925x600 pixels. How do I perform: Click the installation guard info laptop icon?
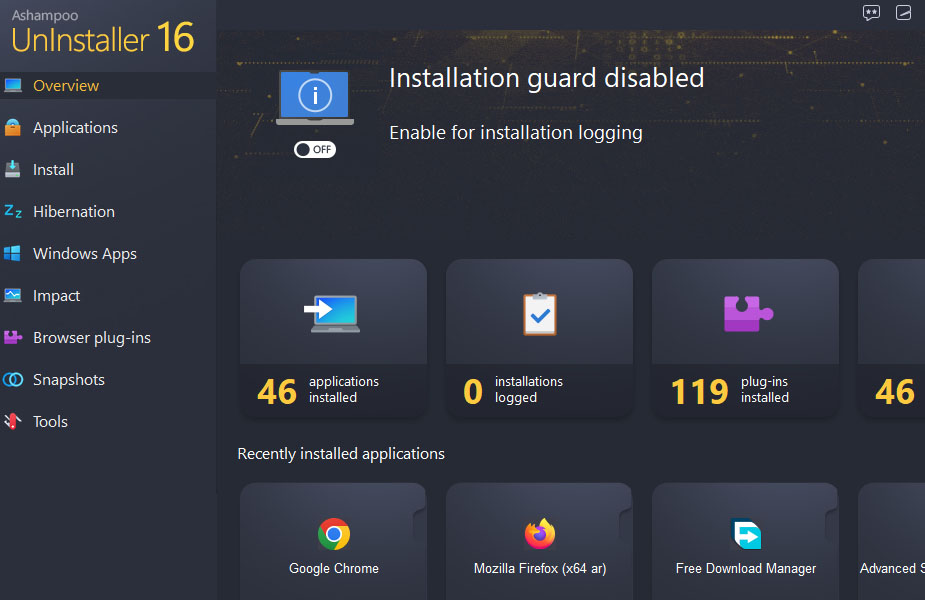(x=315, y=98)
